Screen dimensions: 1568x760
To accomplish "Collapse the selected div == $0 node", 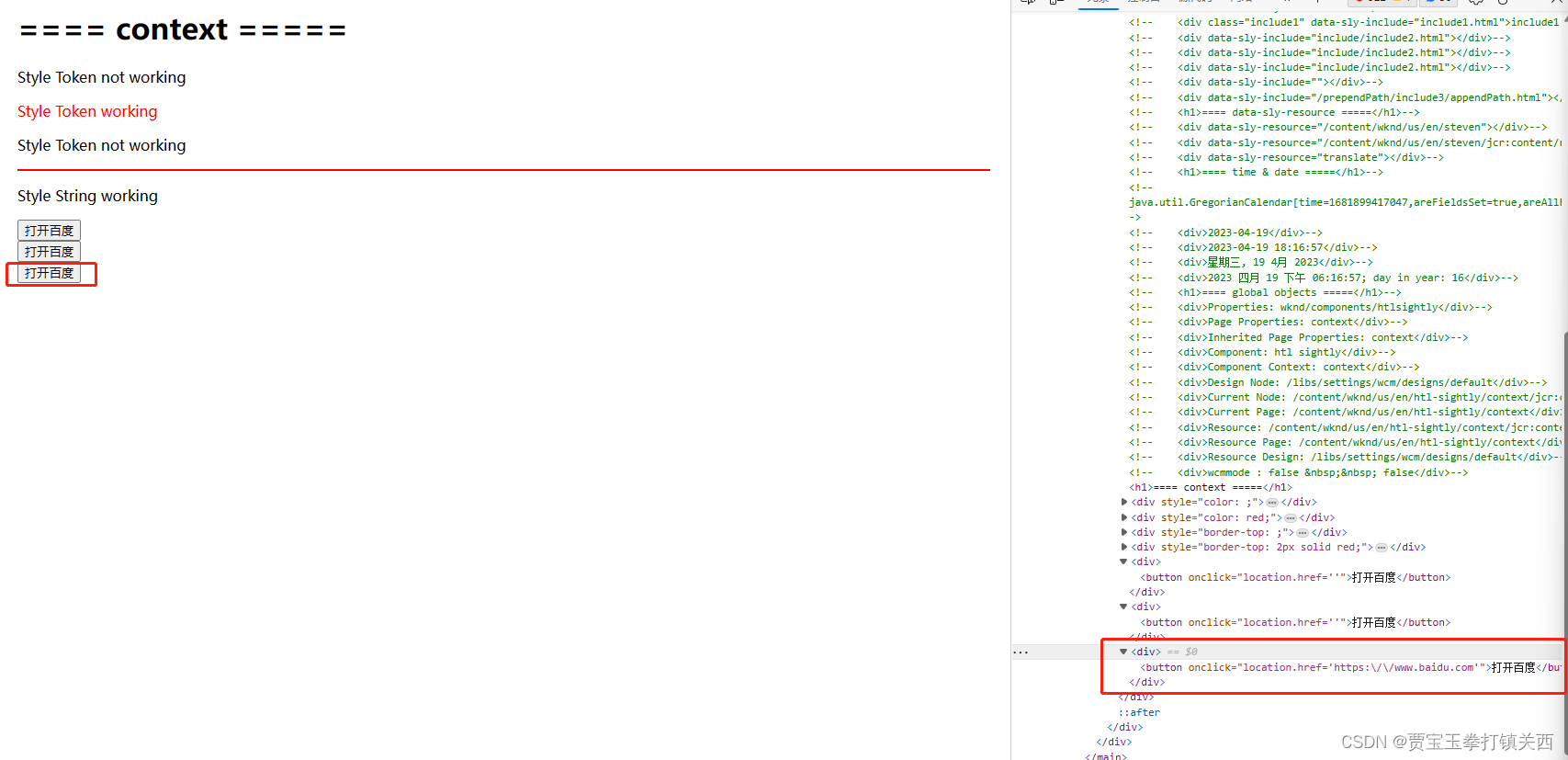I will [x=1123, y=652].
